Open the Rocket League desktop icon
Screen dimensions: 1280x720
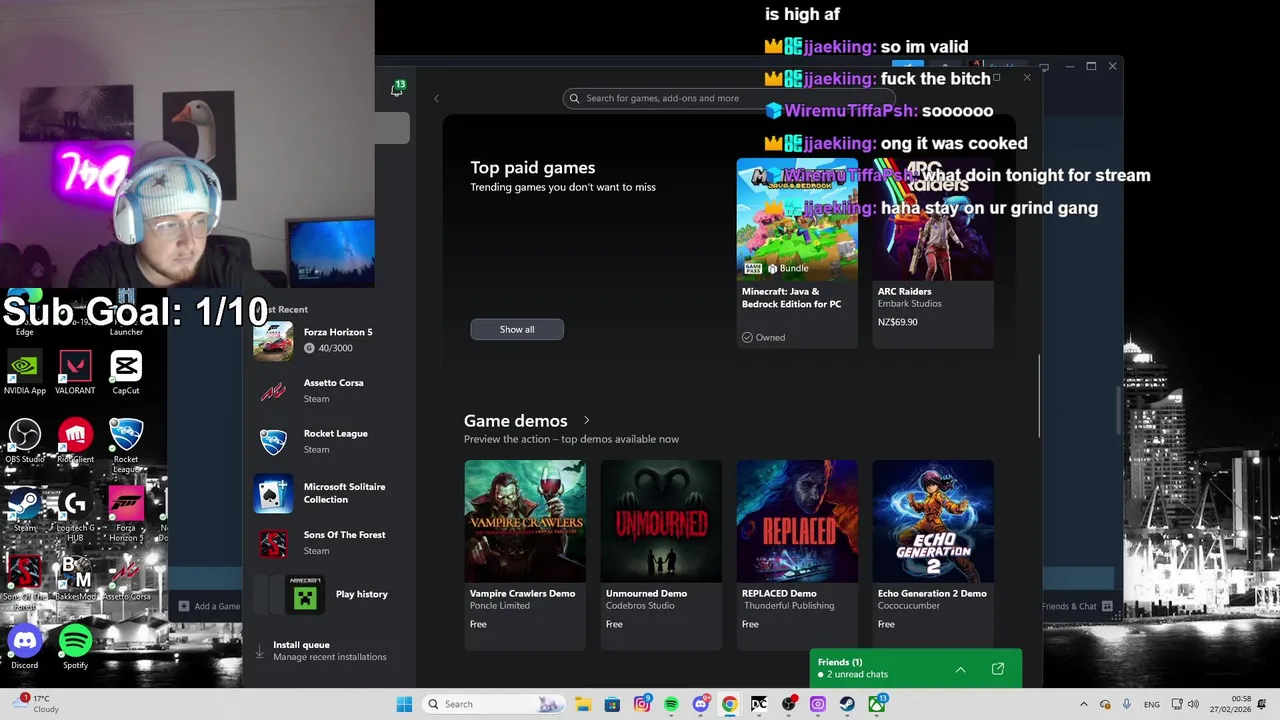coord(126,445)
